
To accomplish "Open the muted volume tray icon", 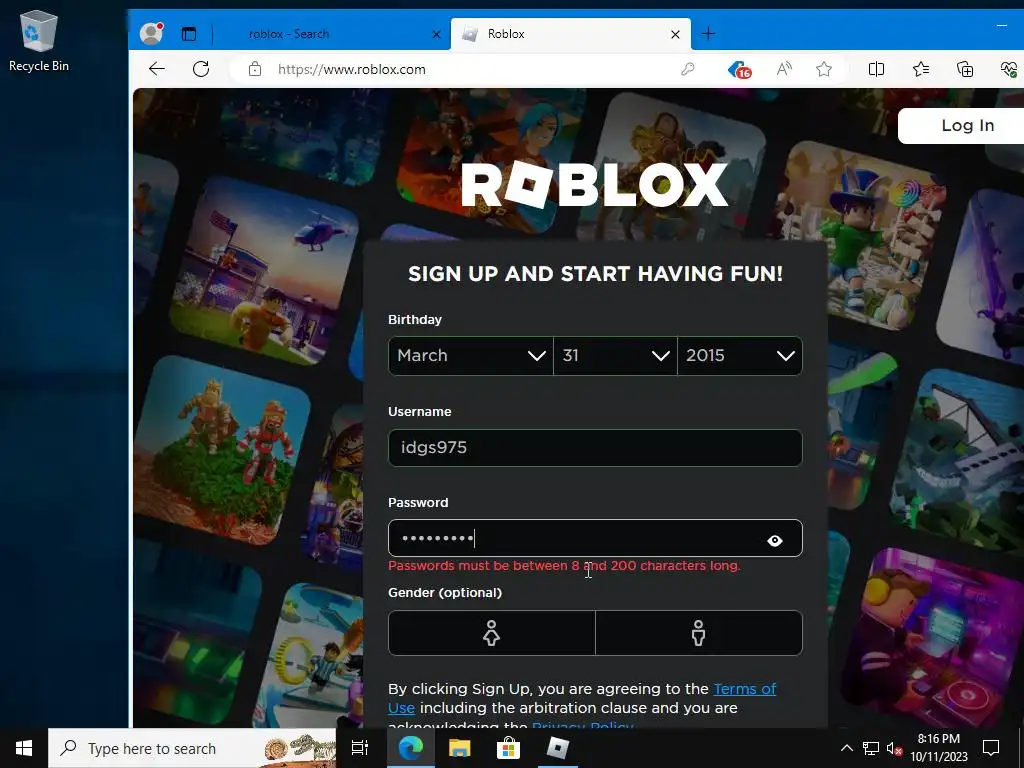I will point(894,748).
